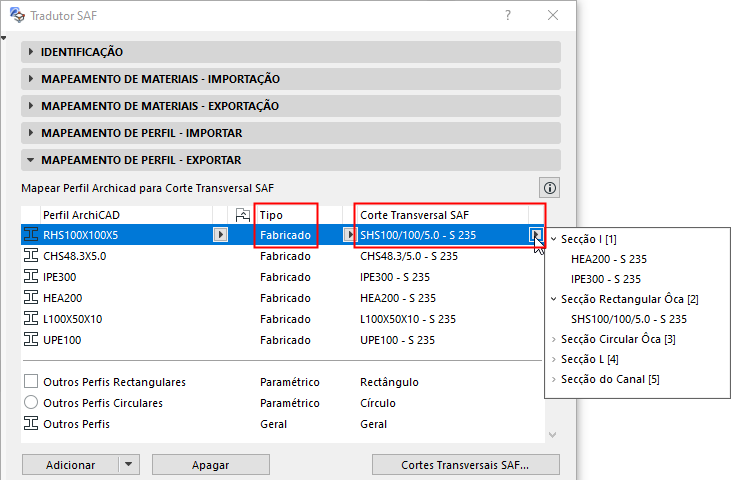Image resolution: width=731 pixels, height=480 pixels.
Task: Click Geral type cell of Outros Perfis
Action: click(273, 424)
